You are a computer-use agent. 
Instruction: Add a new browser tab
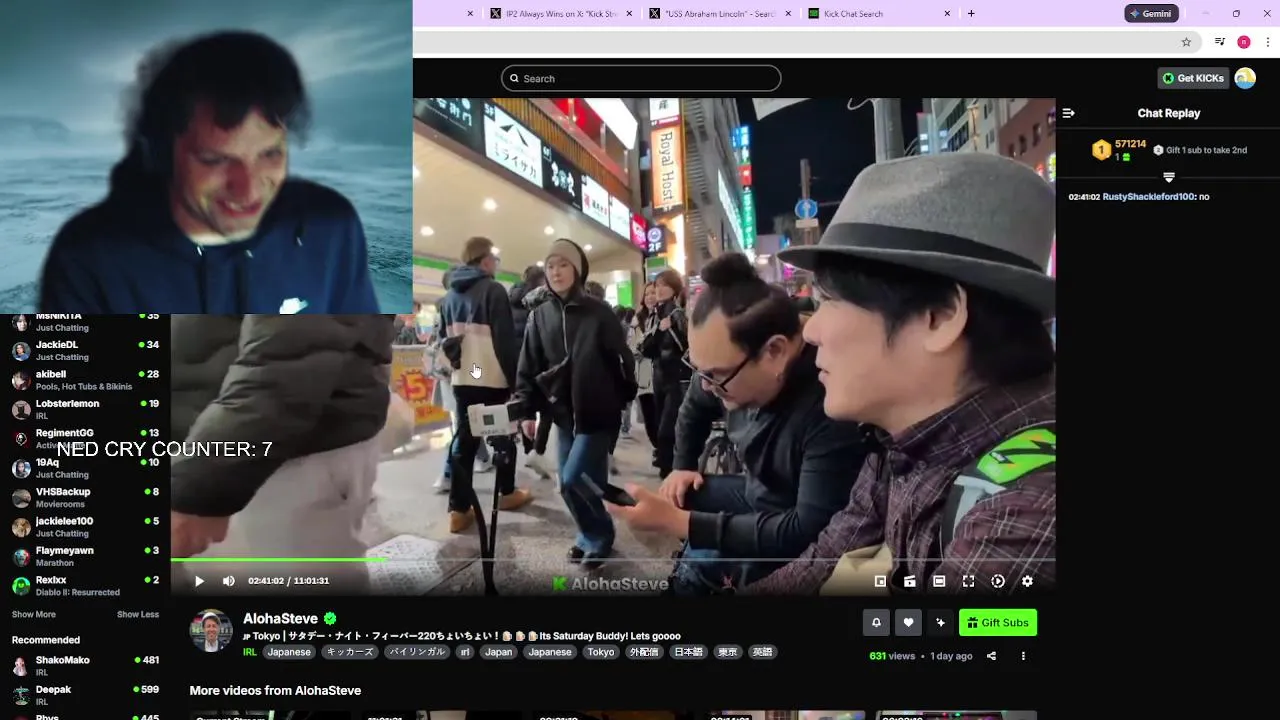click(x=971, y=13)
